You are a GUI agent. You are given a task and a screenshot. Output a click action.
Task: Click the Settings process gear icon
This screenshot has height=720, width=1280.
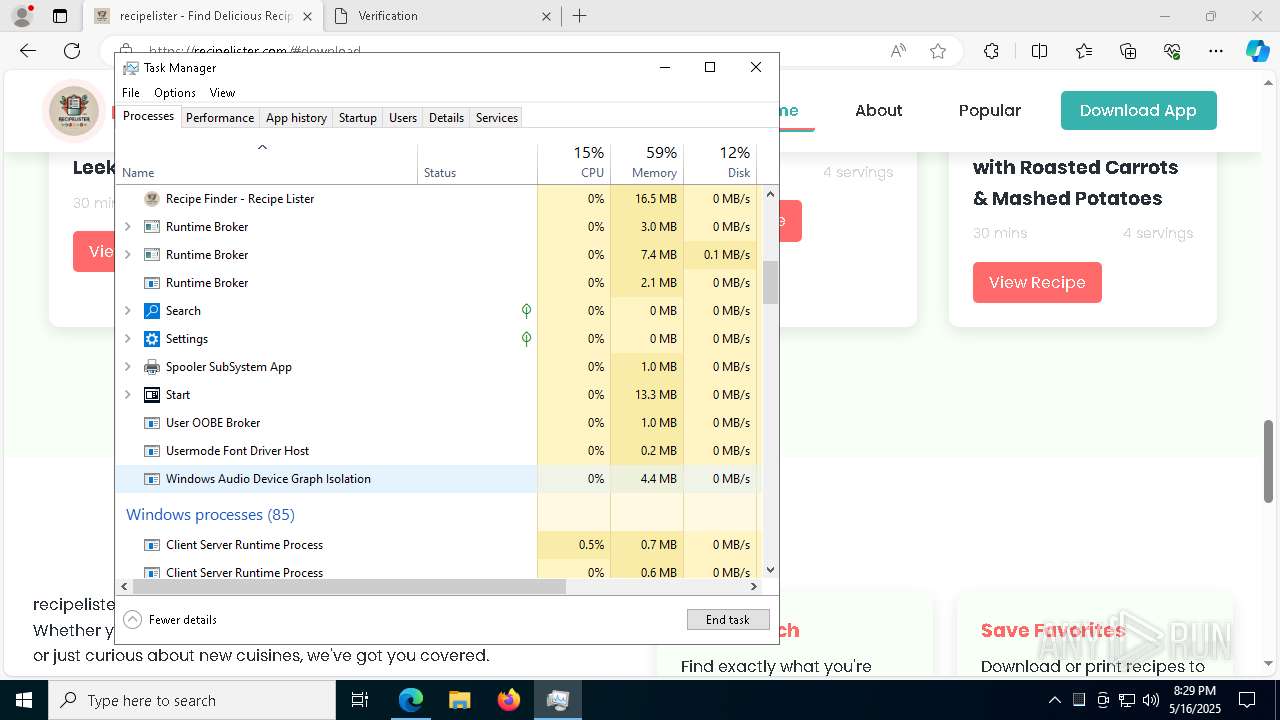coord(152,339)
